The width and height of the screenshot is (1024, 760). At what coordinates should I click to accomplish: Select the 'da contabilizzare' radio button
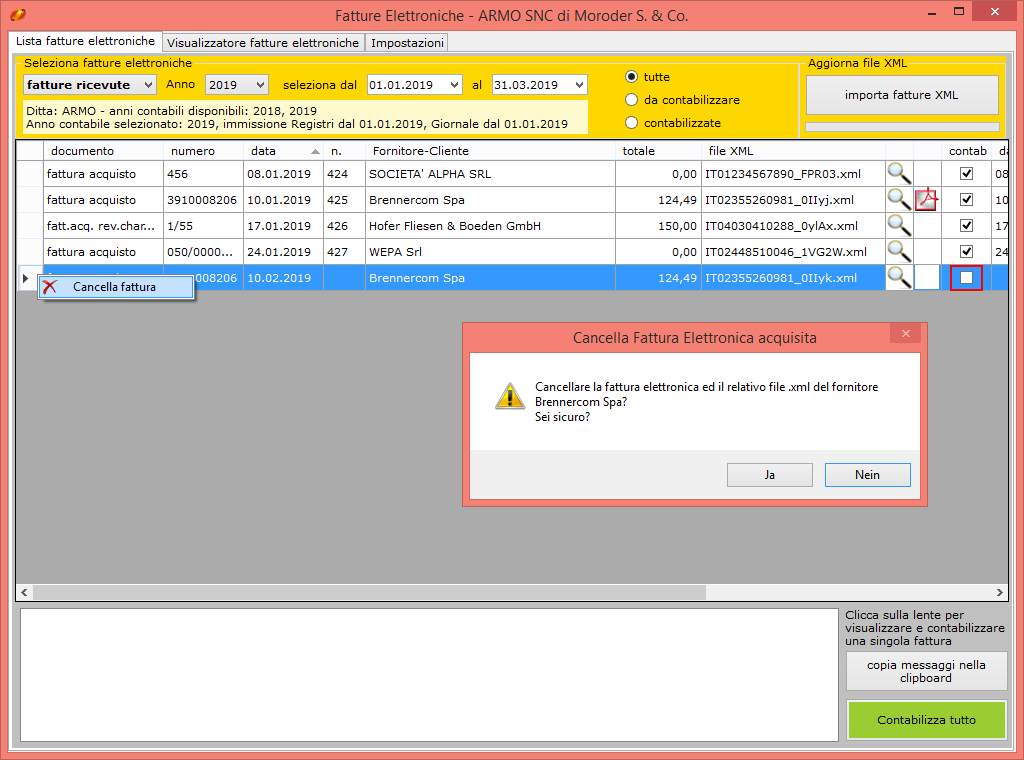click(x=631, y=100)
